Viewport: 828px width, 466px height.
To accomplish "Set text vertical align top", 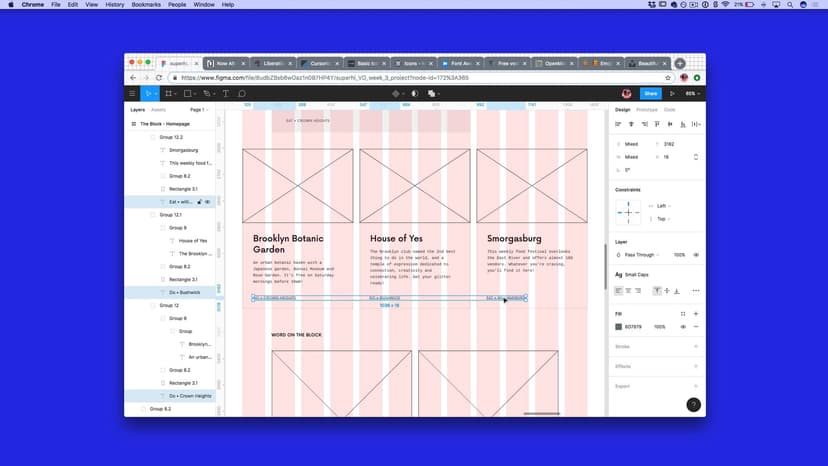I will tap(657, 291).
